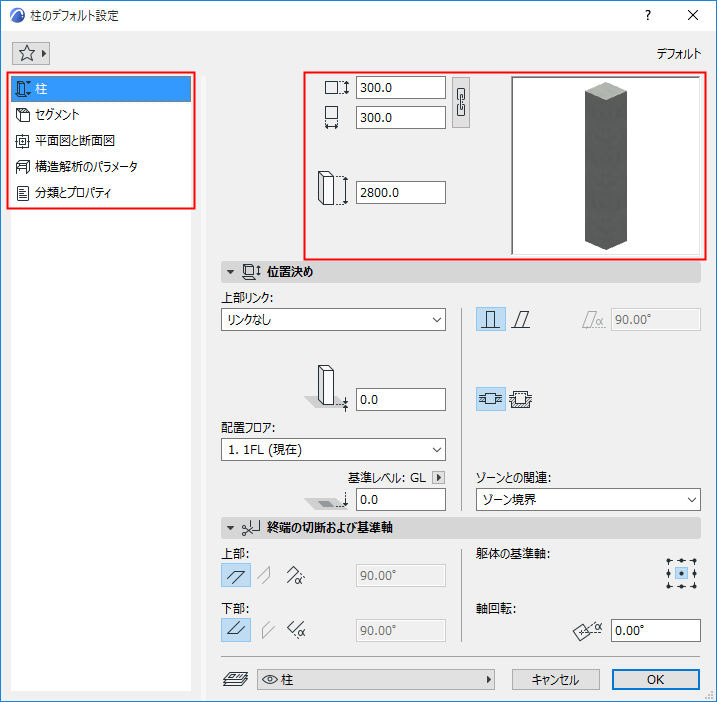Click the キャンセル button
Viewport: 717px width, 702px height.
(556, 680)
